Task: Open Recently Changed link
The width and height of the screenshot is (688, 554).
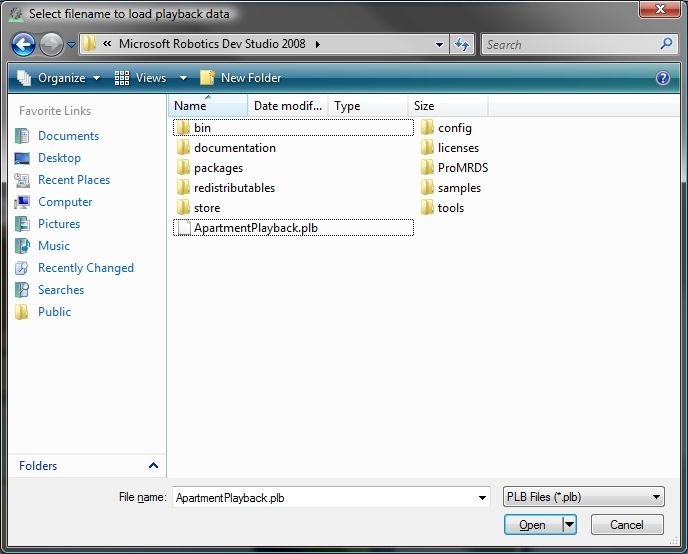Action: coord(86,268)
